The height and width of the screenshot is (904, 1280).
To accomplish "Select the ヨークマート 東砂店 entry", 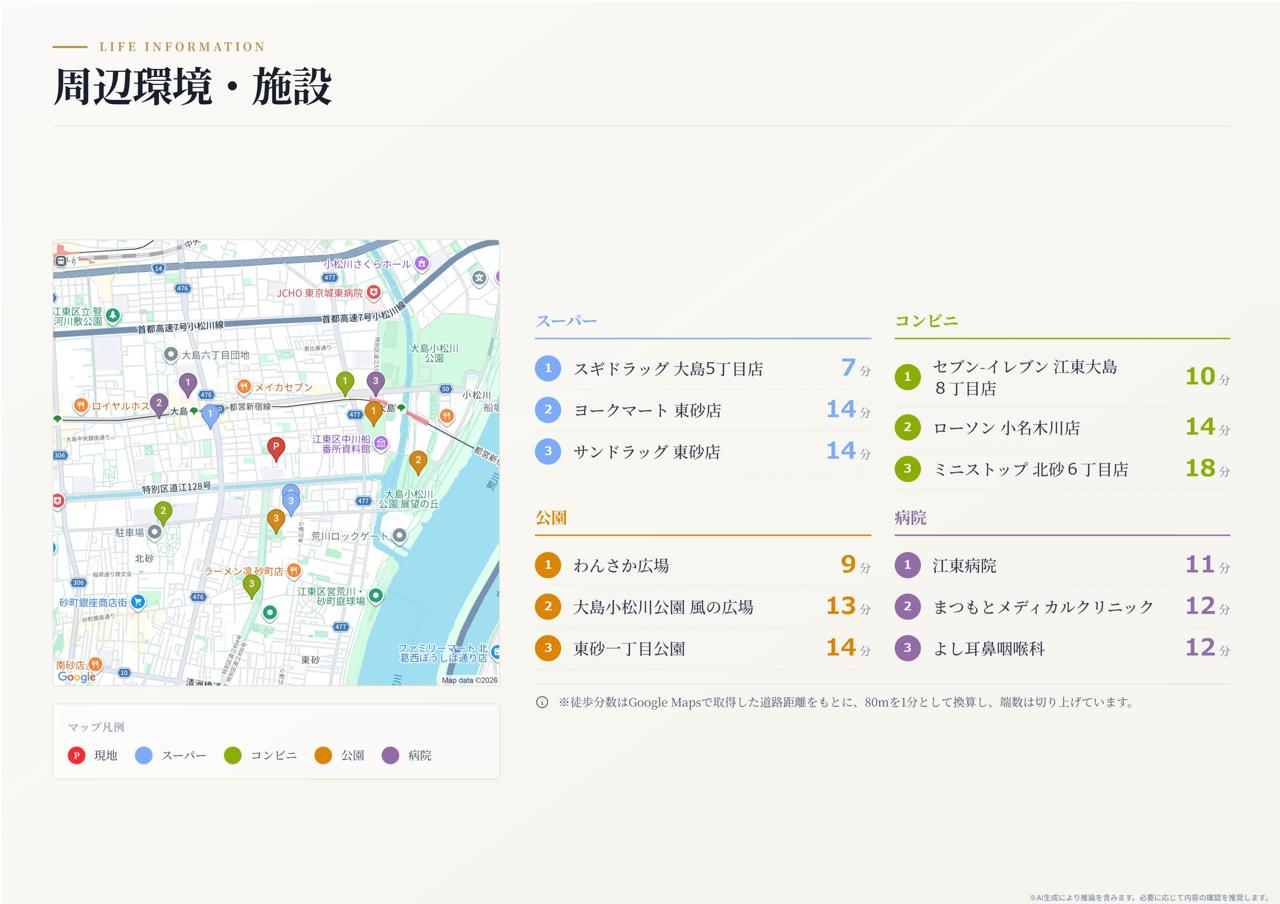I will (x=703, y=410).
